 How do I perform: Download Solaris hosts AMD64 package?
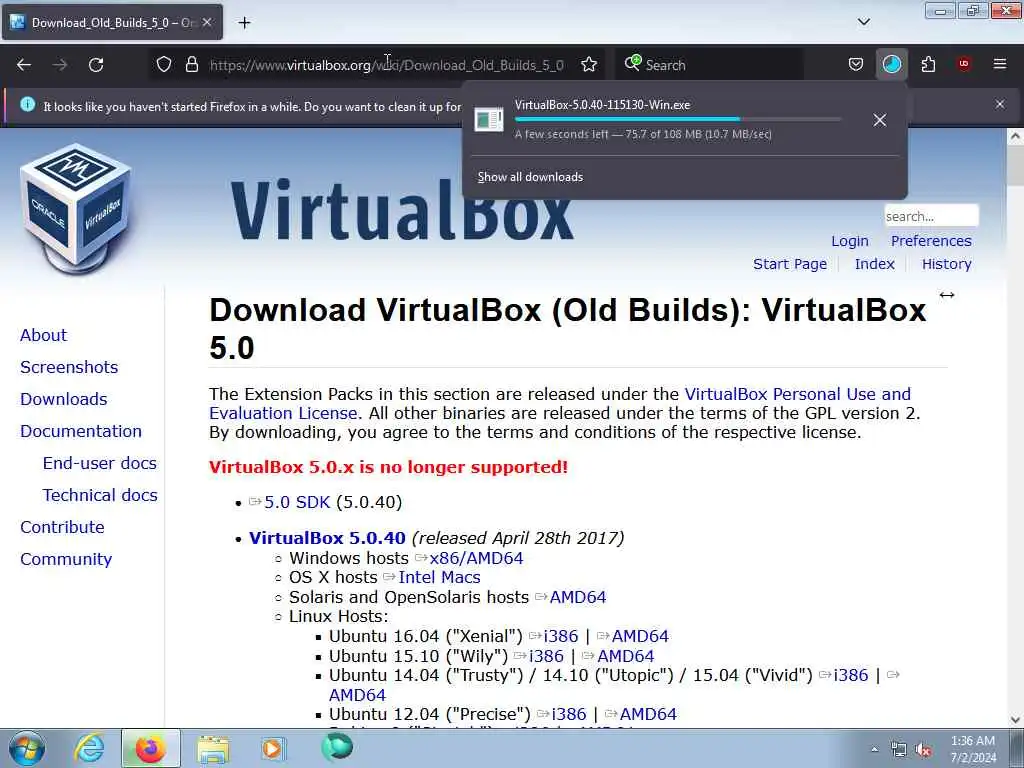coord(578,597)
